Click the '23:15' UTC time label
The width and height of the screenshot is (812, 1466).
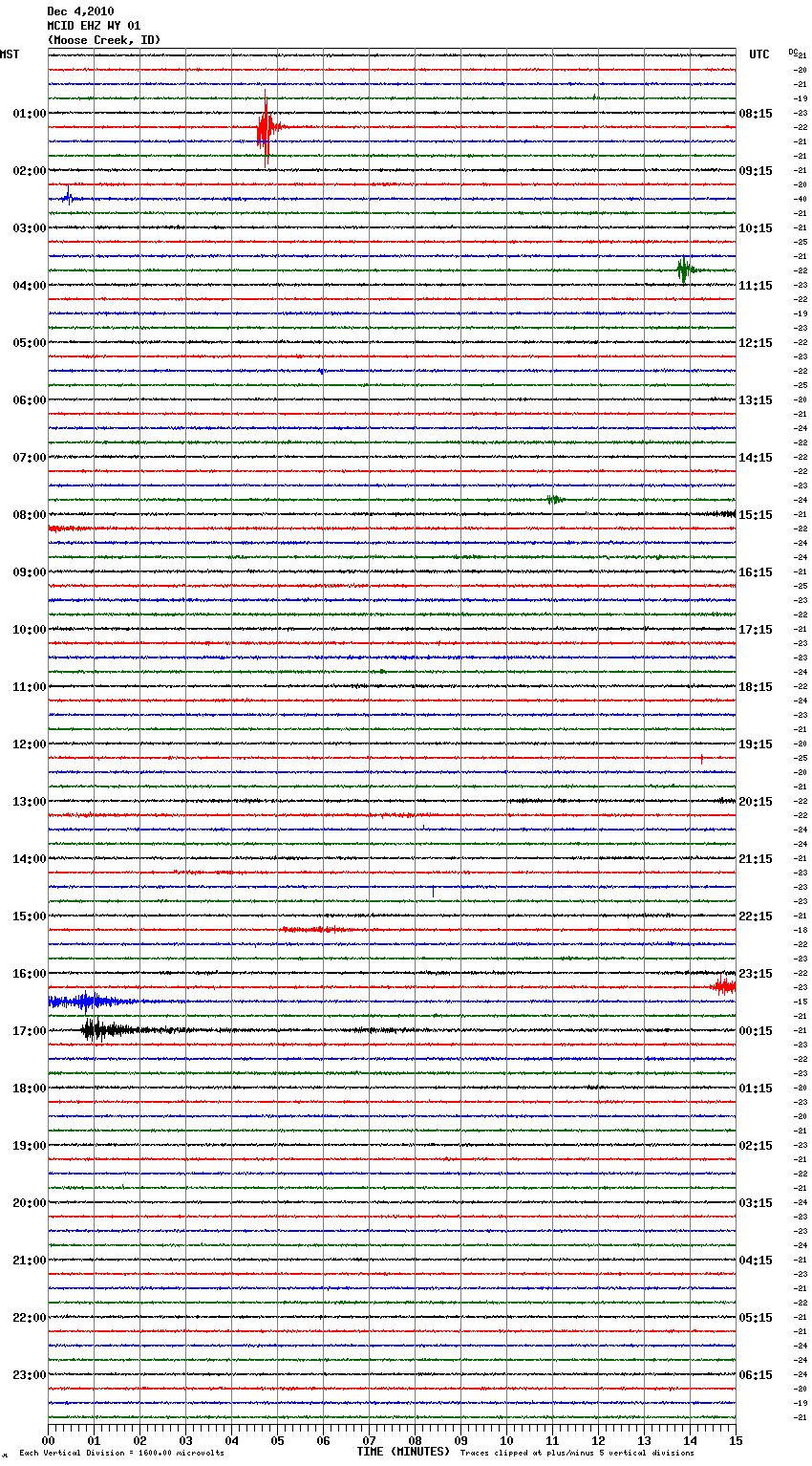pyautogui.click(x=756, y=974)
